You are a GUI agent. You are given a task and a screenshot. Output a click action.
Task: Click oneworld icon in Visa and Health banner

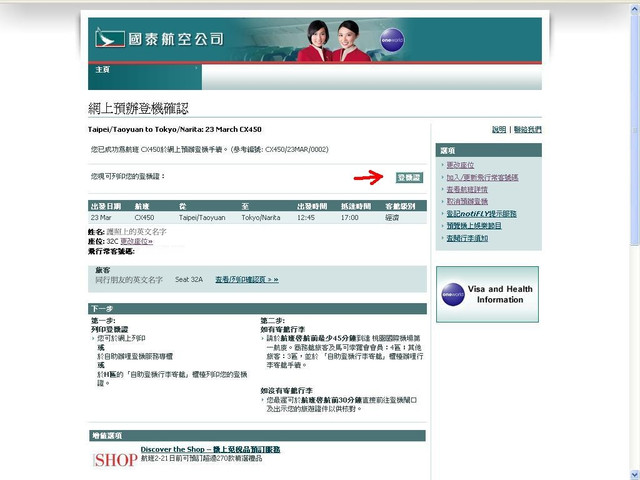click(x=453, y=294)
